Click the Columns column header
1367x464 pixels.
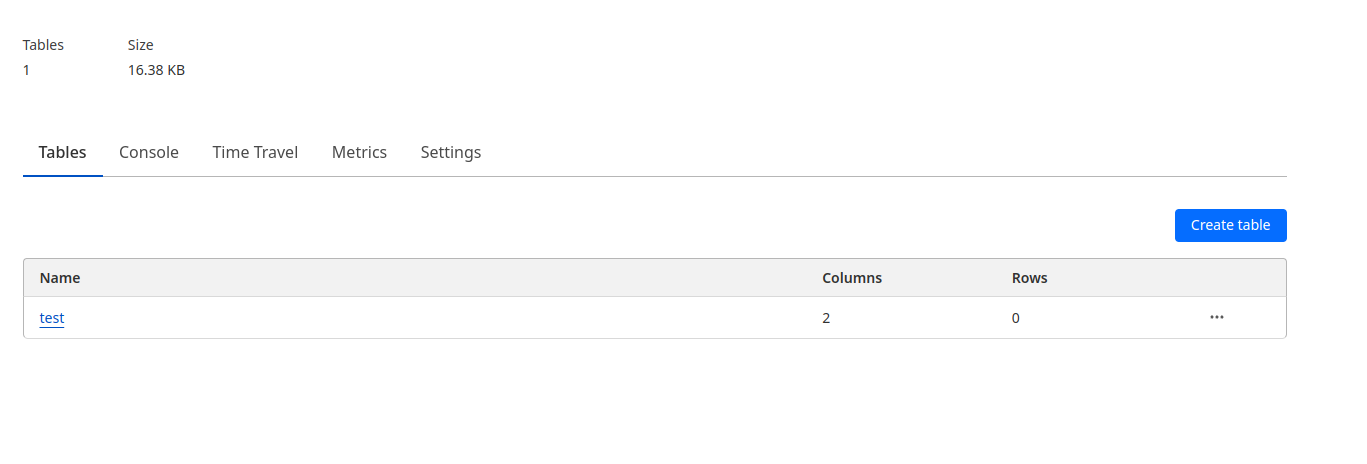point(852,278)
